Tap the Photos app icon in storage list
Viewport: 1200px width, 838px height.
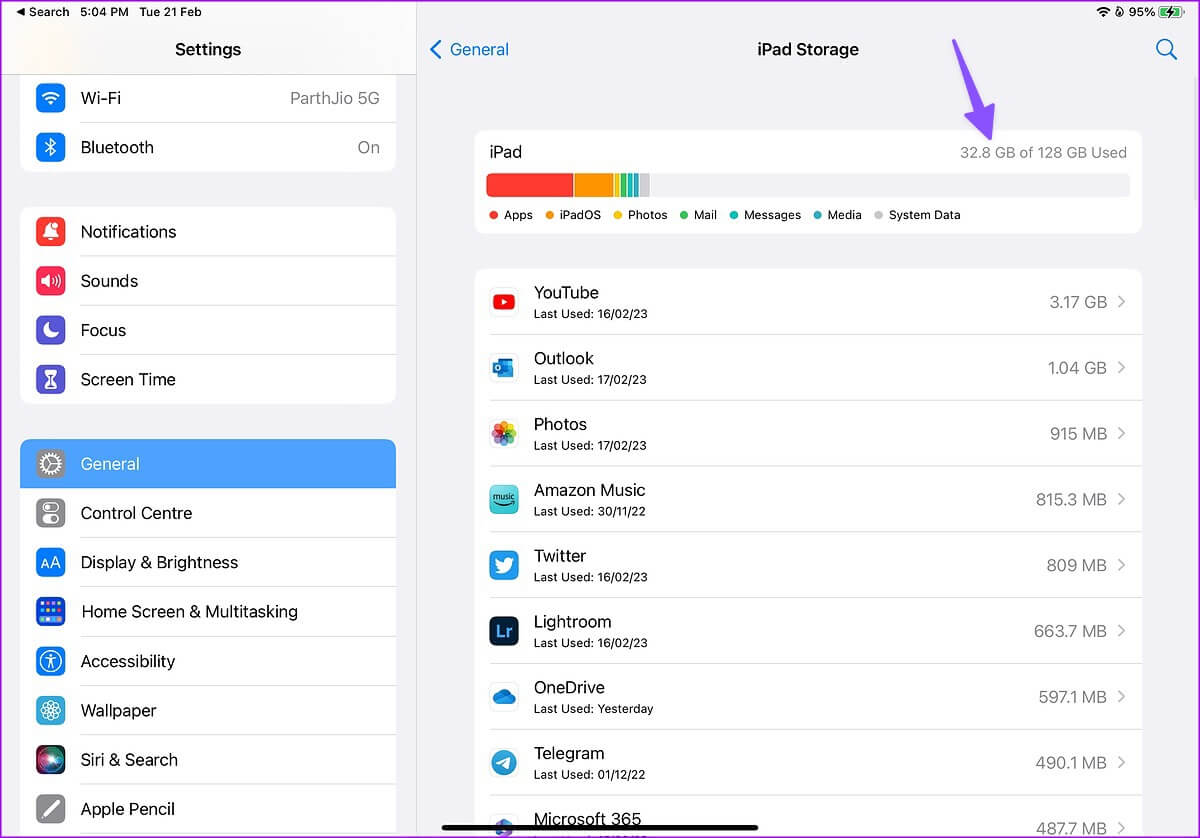pos(504,433)
